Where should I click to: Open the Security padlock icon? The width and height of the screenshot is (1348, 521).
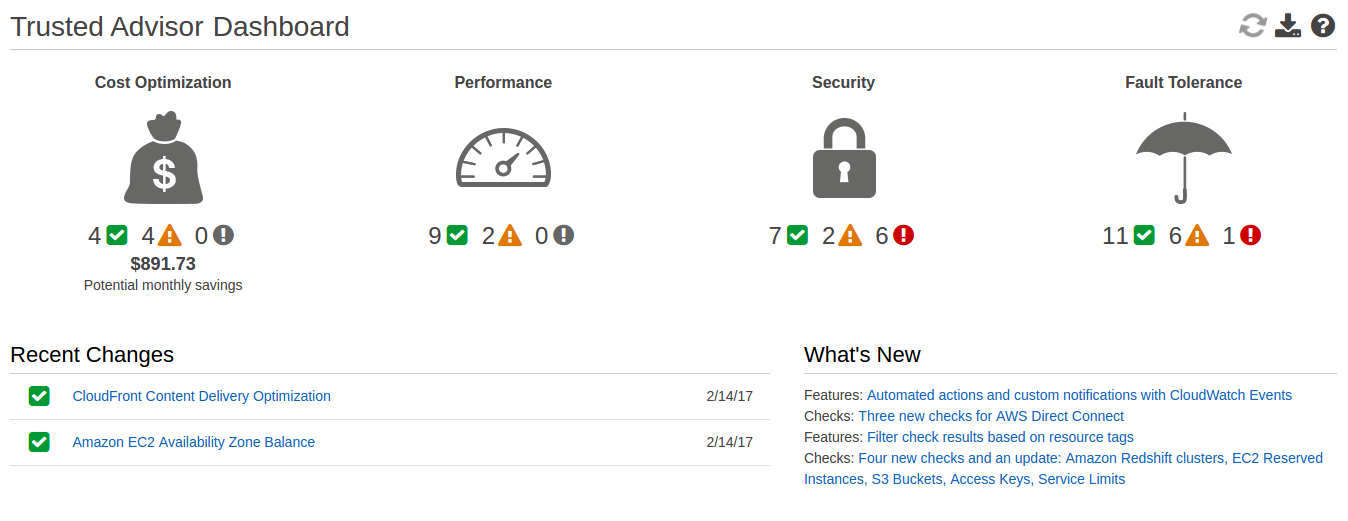point(844,158)
